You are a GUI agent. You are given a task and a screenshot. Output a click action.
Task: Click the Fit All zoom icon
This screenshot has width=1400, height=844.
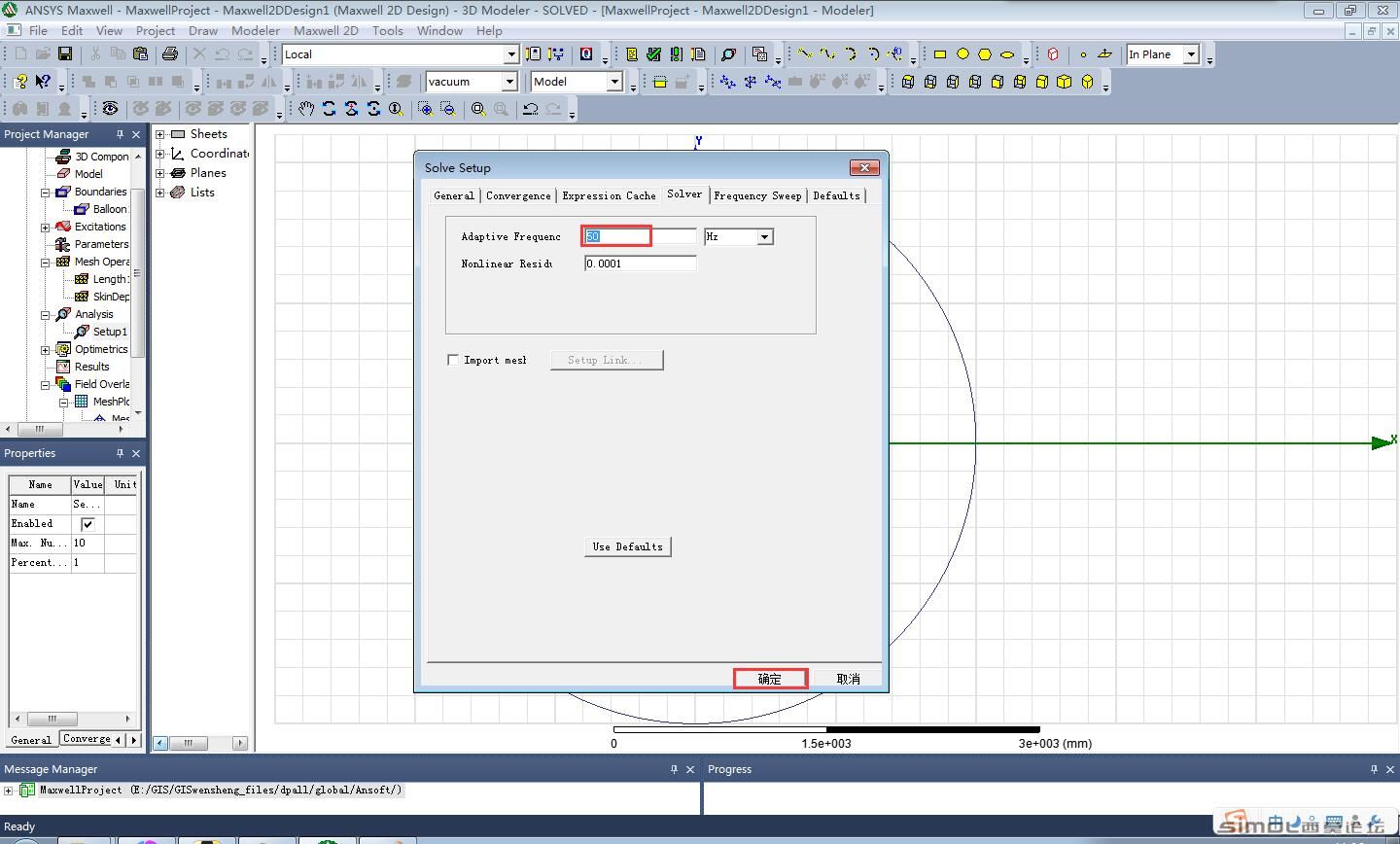478,109
